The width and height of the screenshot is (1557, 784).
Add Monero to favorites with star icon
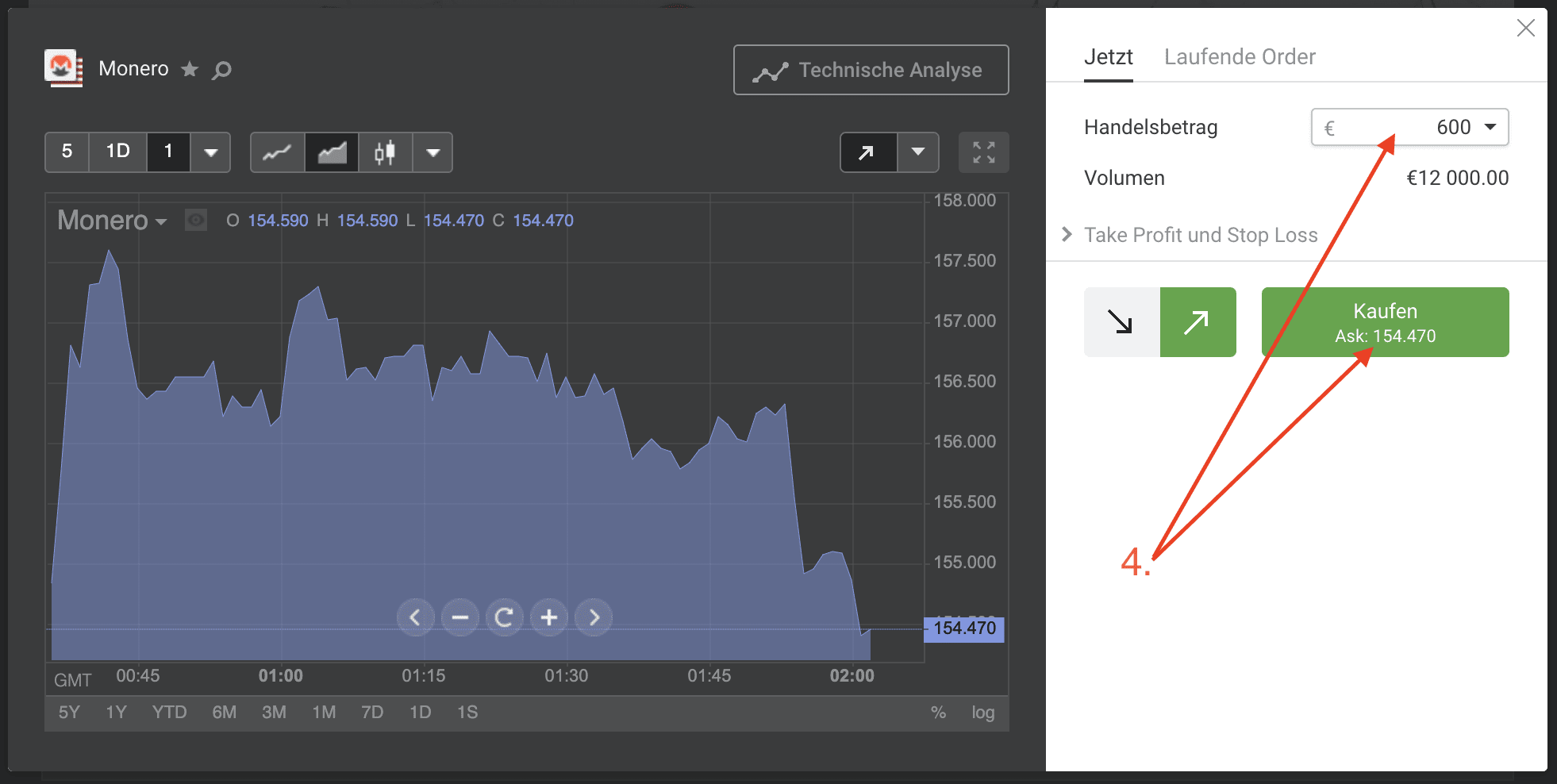tap(190, 69)
